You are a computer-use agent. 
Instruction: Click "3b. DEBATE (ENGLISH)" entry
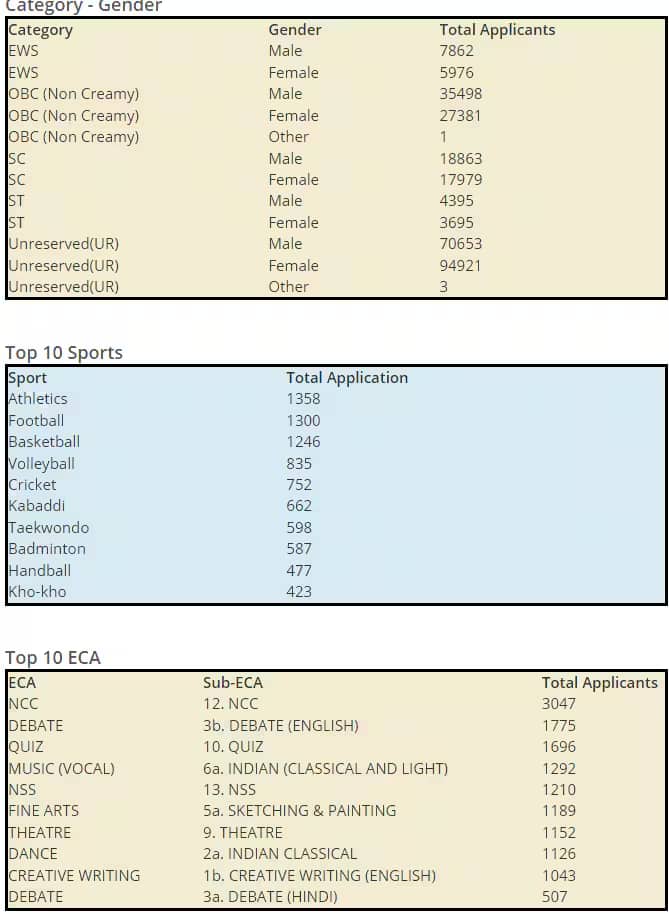pyautogui.click(x=280, y=726)
